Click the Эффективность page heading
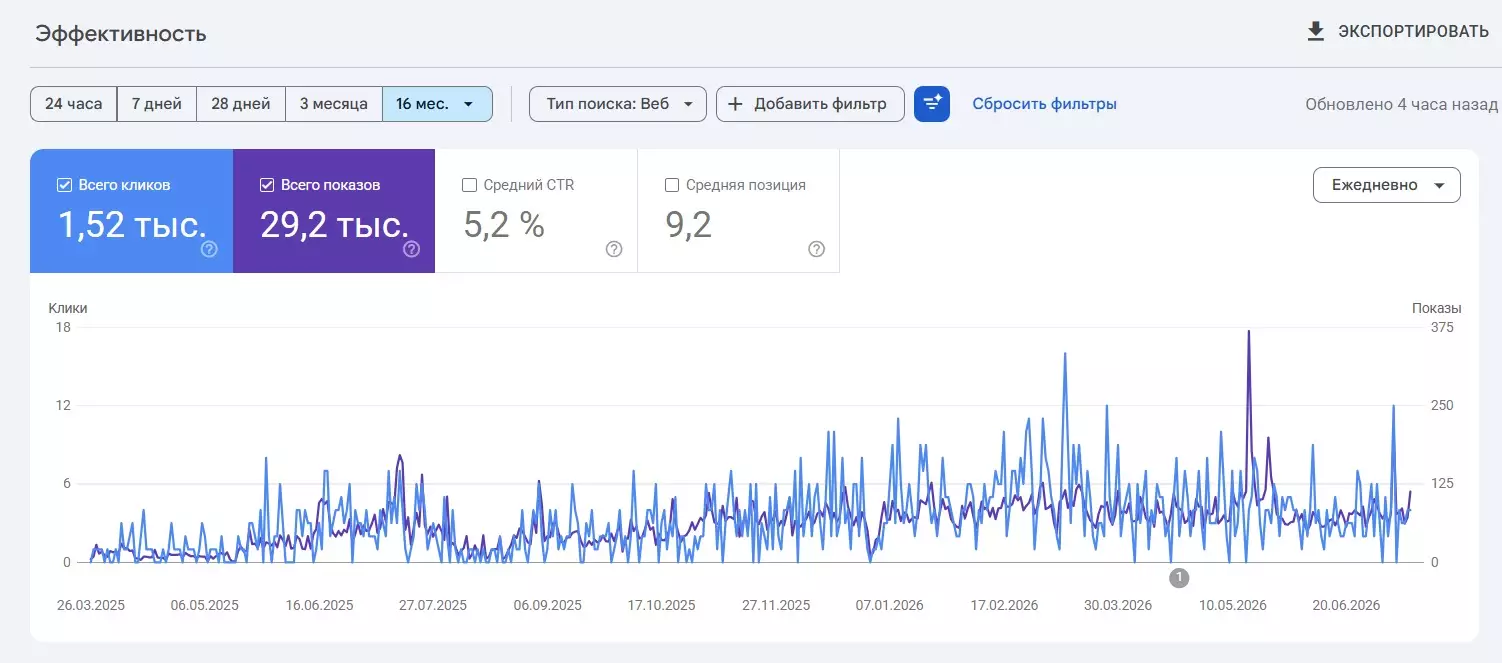 click(121, 33)
